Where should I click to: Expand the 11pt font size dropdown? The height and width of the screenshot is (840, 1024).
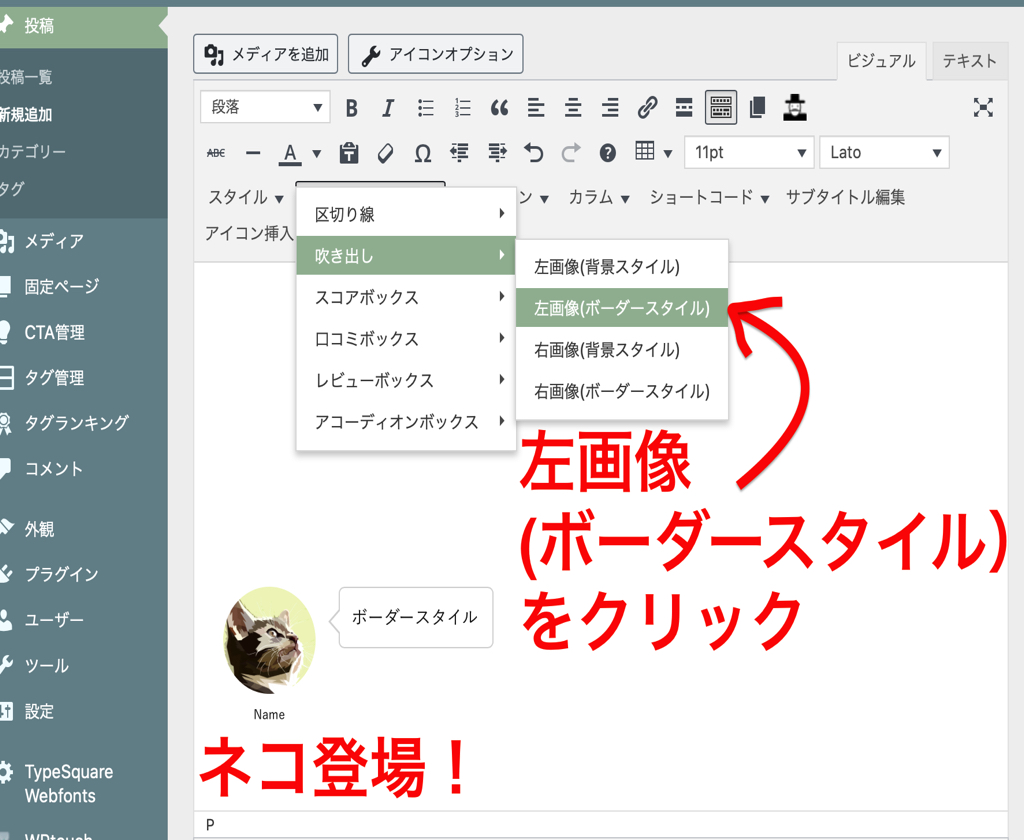pyautogui.click(x=749, y=153)
